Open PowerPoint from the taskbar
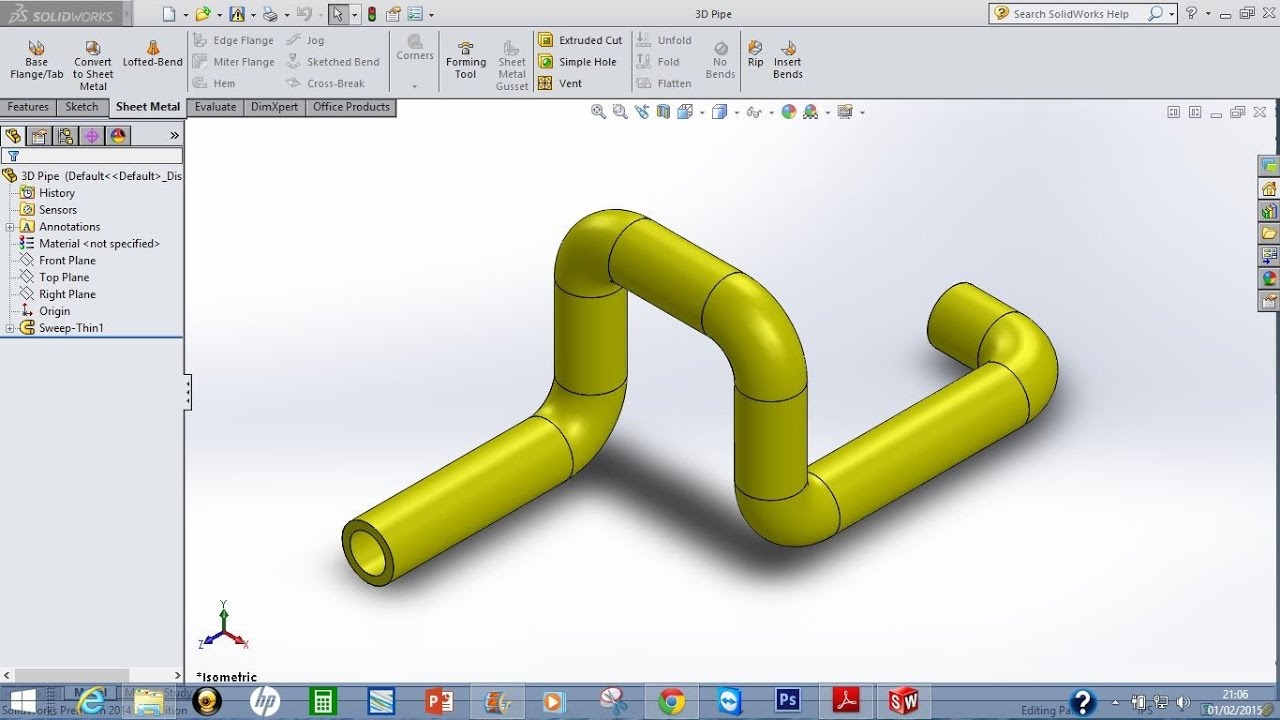 coord(440,702)
